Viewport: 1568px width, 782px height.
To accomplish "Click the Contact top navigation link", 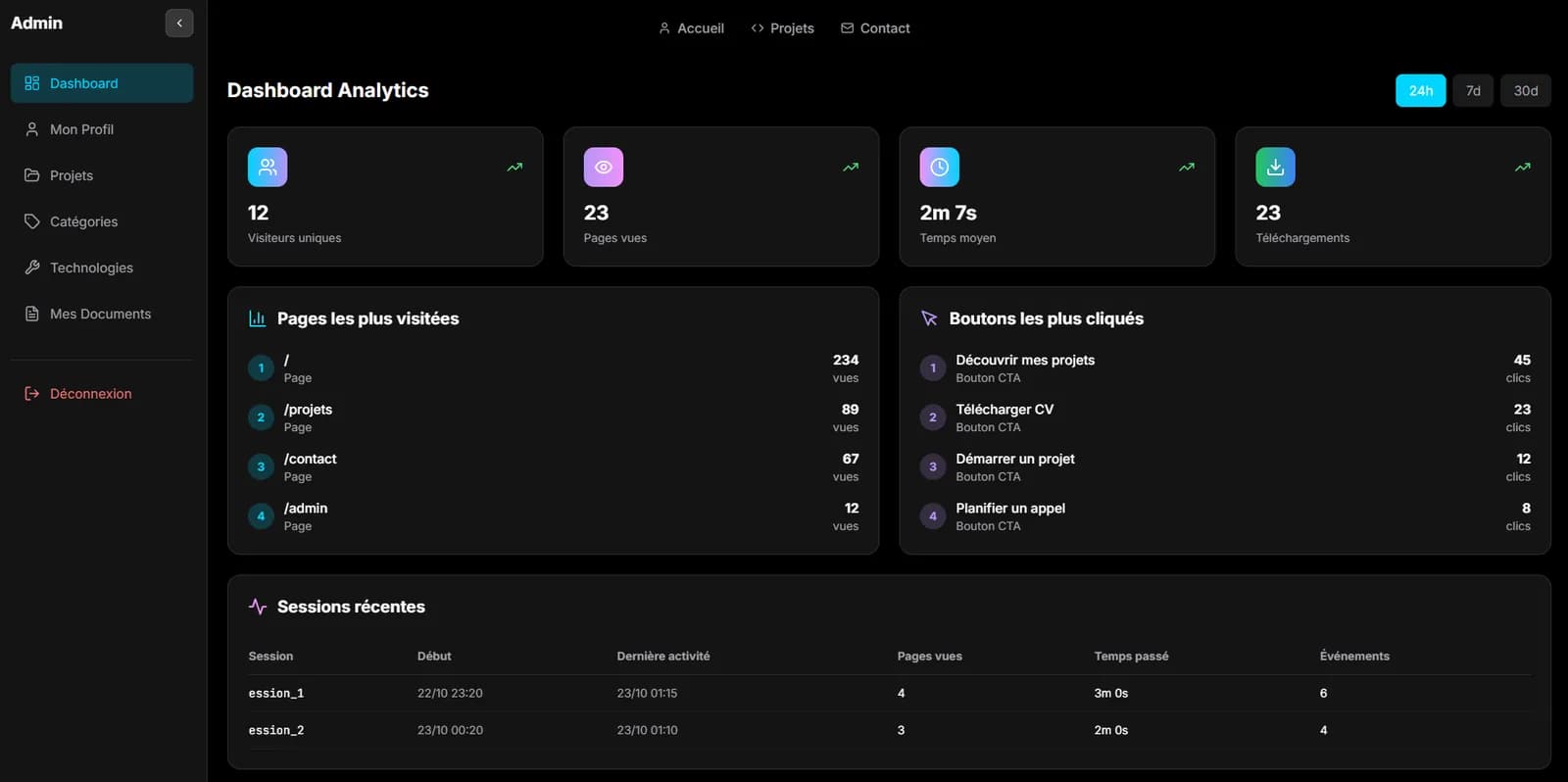I will [875, 28].
